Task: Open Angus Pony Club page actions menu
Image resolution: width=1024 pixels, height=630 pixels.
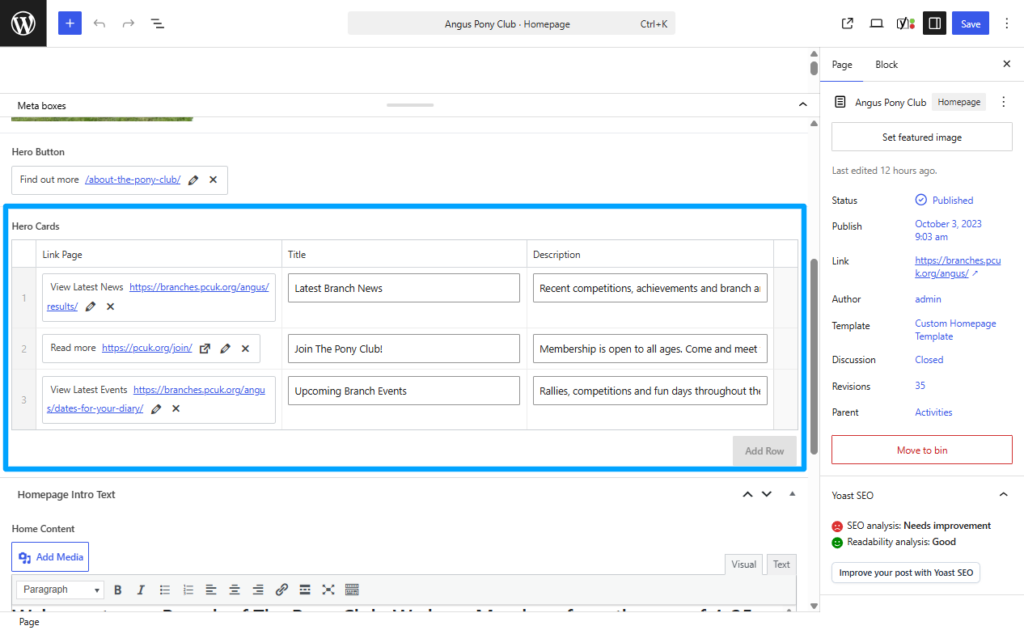Action: tap(1004, 102)
